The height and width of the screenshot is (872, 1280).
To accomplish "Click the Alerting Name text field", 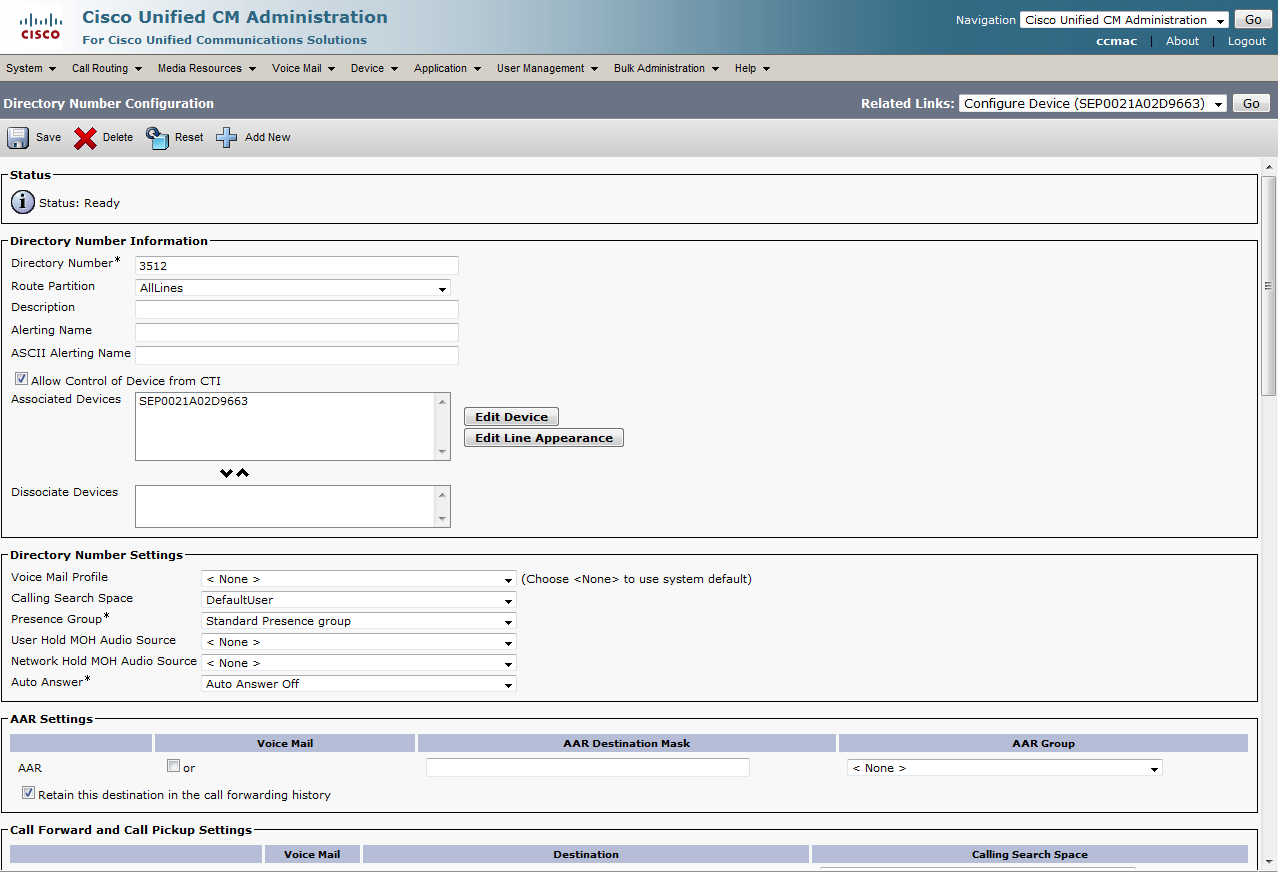I will pos(296,332).
